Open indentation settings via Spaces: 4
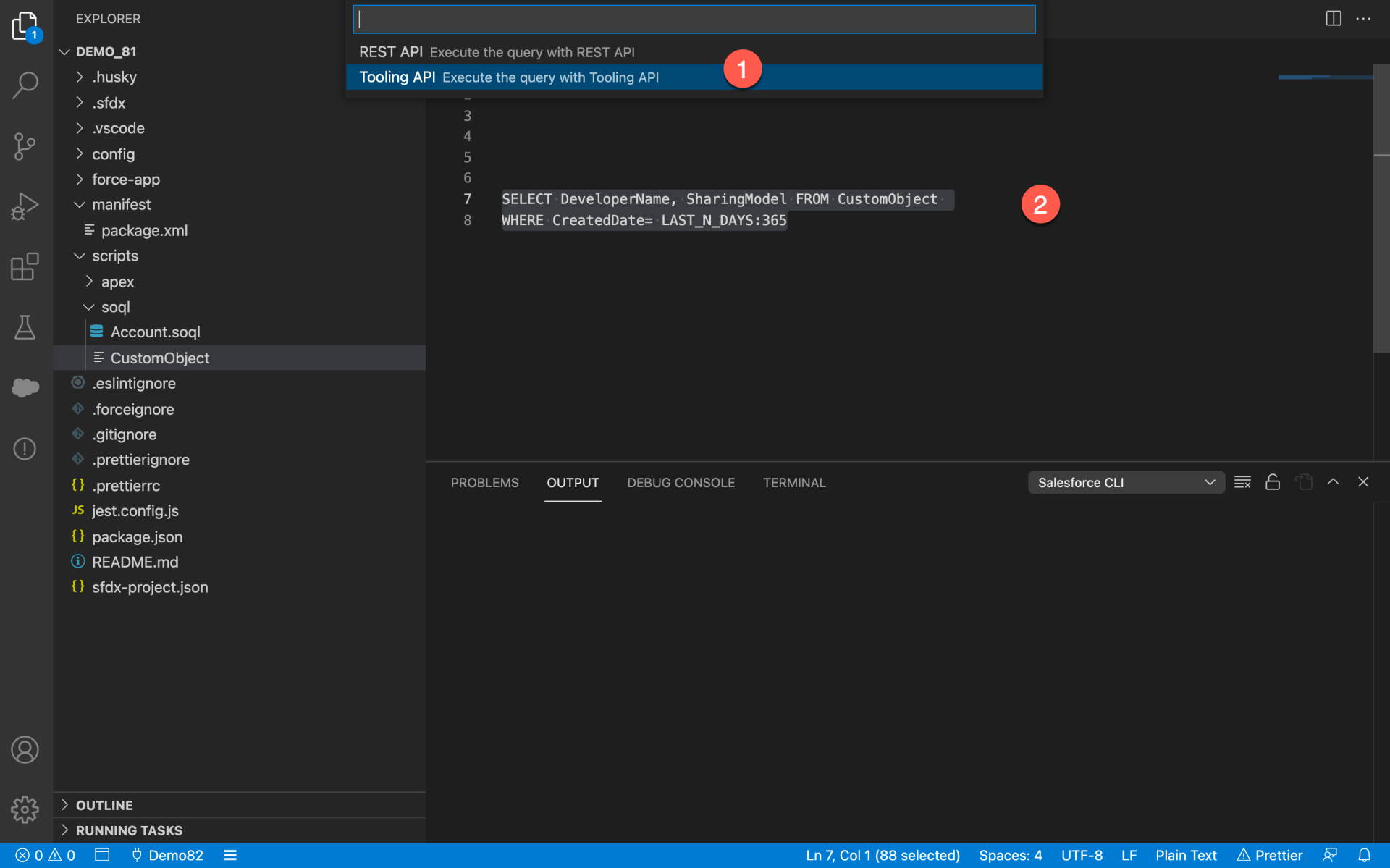This screenshot has width=1390, height=868. 1010,855
